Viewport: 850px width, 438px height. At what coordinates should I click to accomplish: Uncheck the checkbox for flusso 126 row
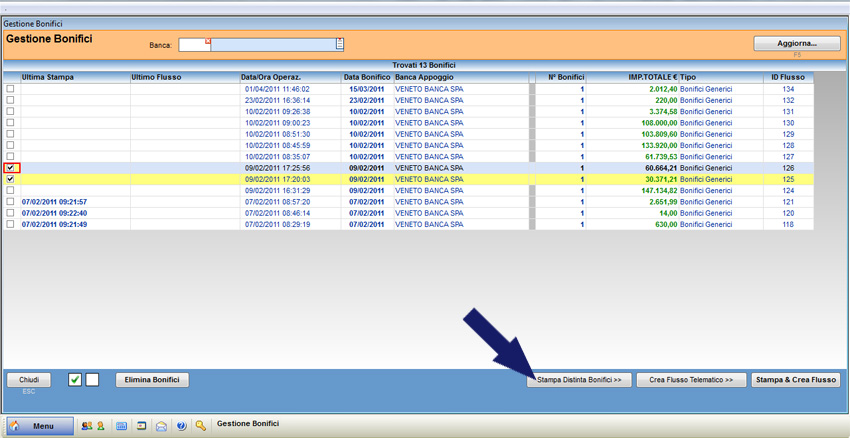click(11, 169)
